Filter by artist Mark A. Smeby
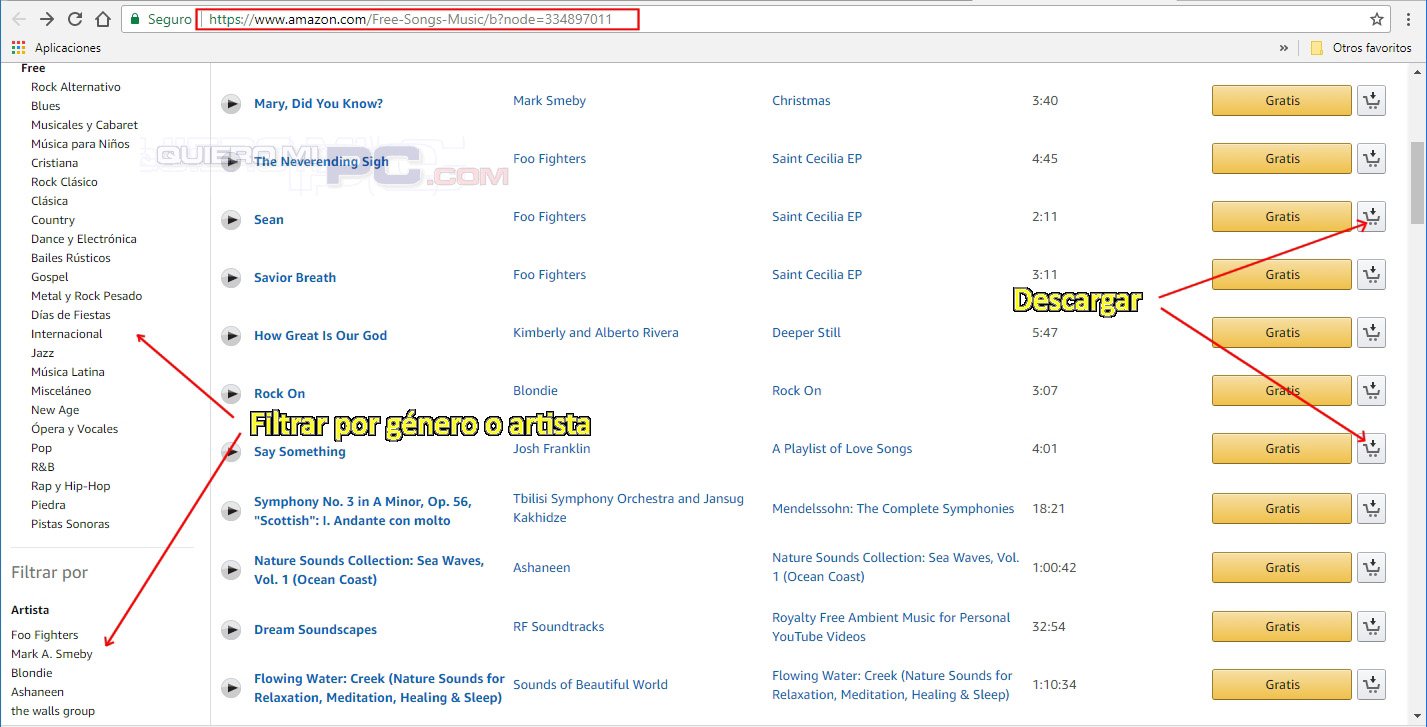 [52, 654]
